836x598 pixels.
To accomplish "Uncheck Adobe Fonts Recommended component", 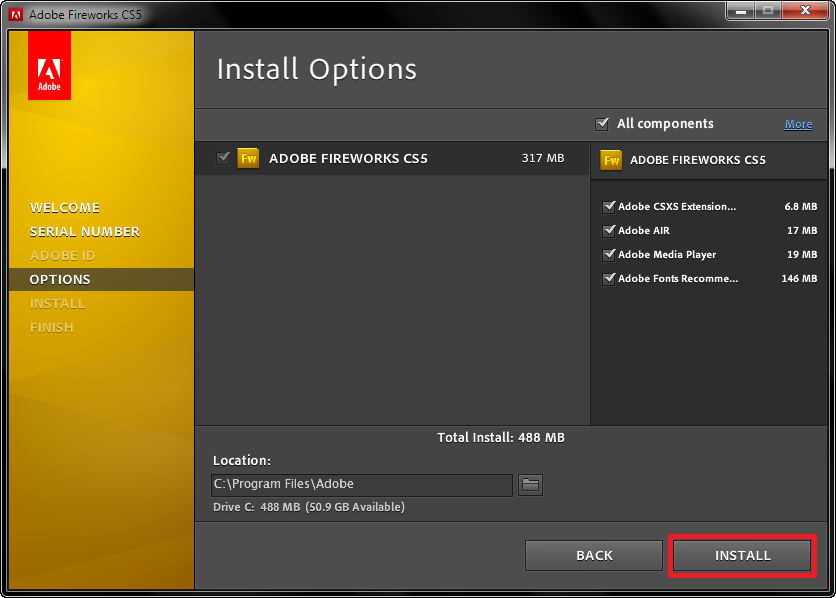I will tap(609, 279).
